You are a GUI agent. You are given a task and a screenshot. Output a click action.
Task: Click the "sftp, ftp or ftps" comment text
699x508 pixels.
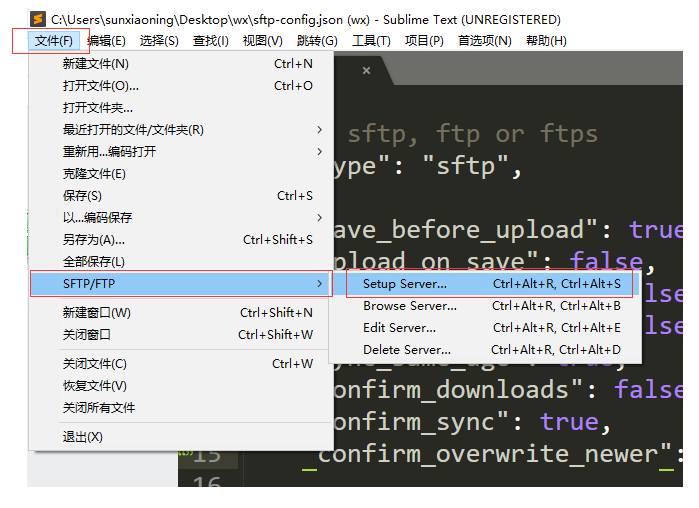click(x=473, y=134)
